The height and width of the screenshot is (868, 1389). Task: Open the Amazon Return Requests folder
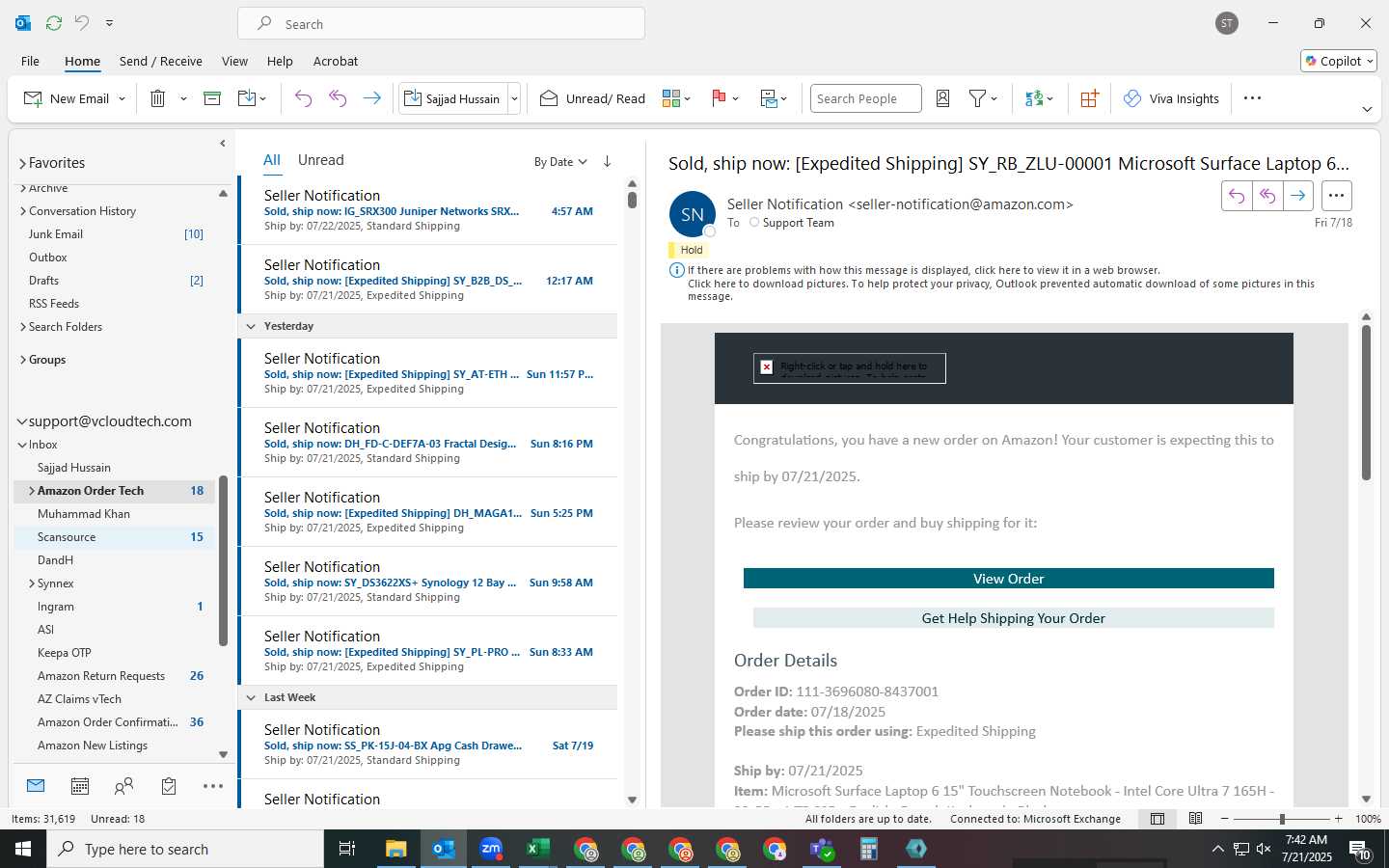(x=115, y=676)
